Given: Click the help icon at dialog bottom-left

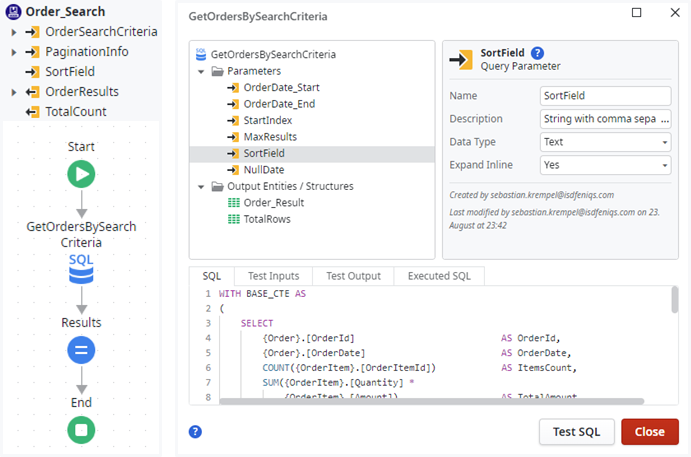Looking at the screenshot, I should [196, 431].
